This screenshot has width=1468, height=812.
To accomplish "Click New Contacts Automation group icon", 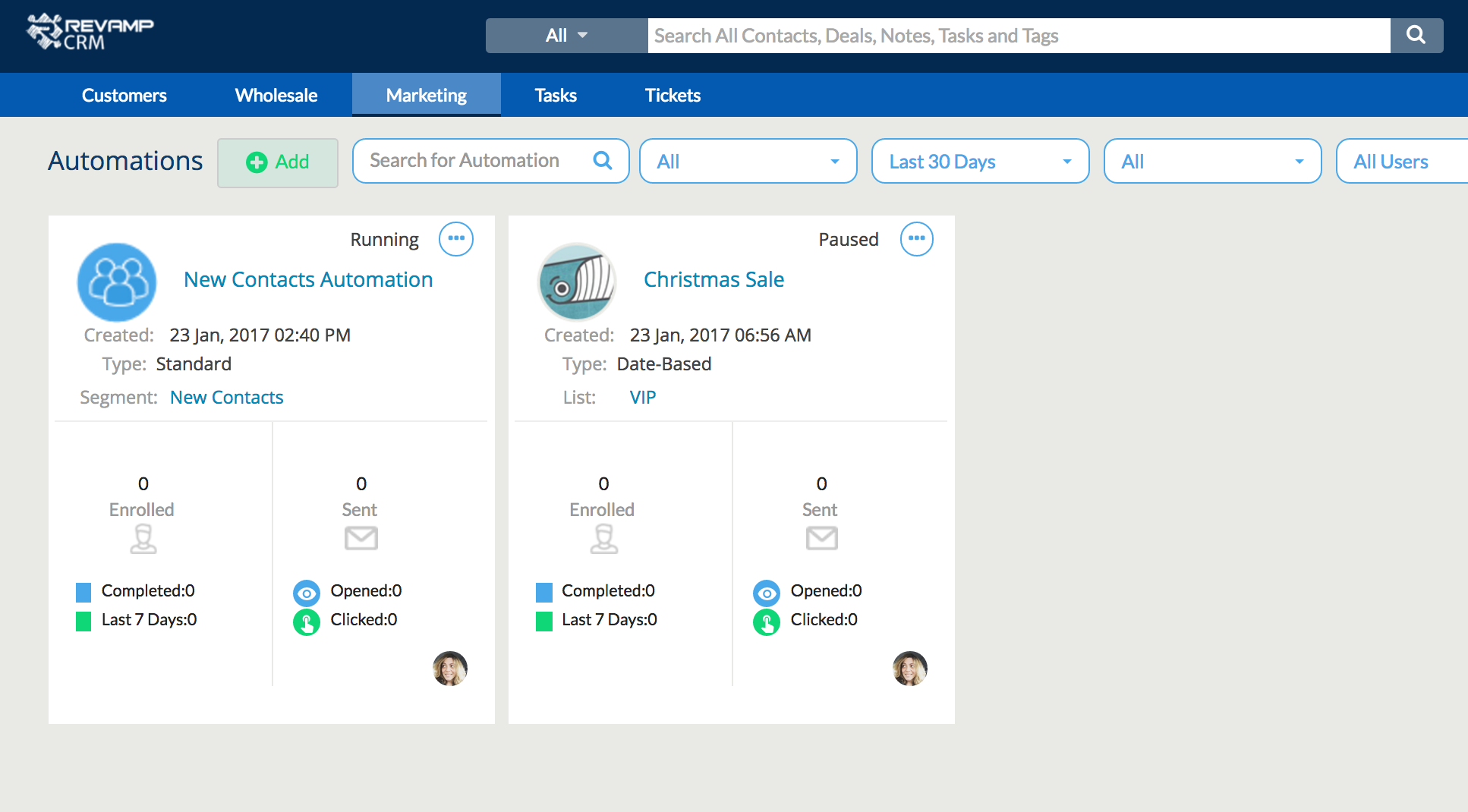I will click(117, 282).
